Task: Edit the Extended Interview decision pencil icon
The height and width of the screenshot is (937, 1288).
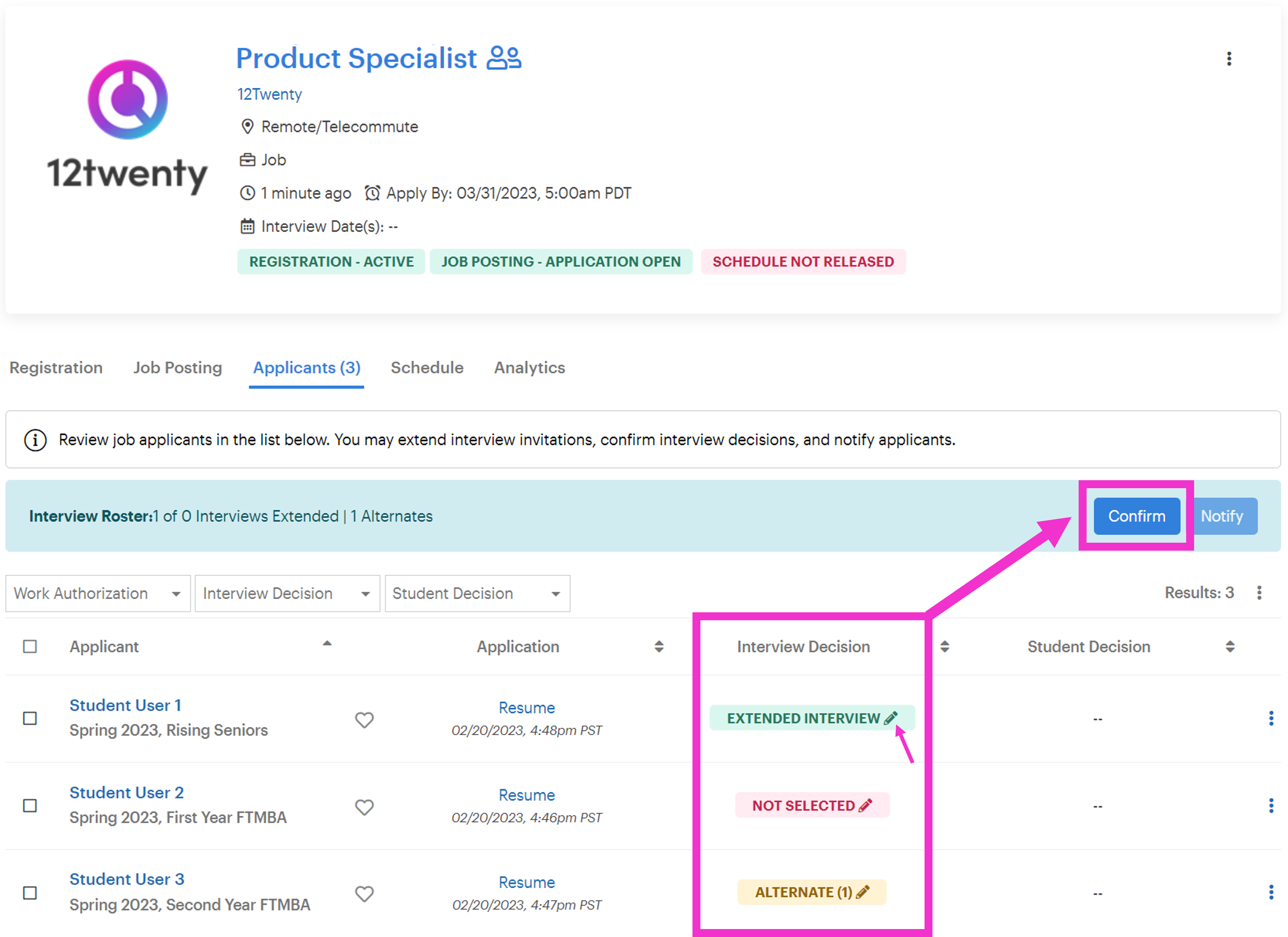Action: [x=890, y=718]
